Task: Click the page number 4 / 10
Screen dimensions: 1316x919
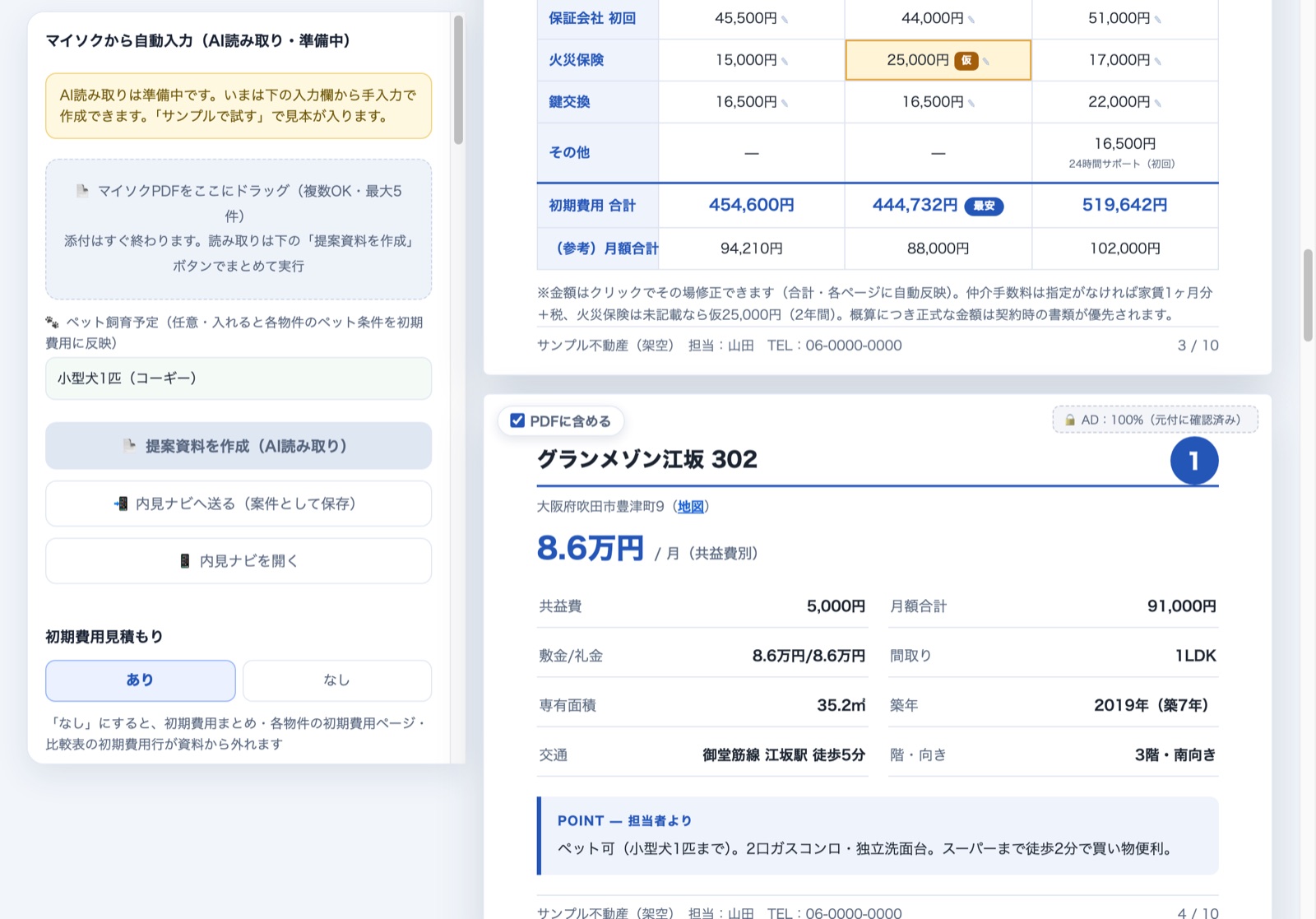Action: point(1198,912)
